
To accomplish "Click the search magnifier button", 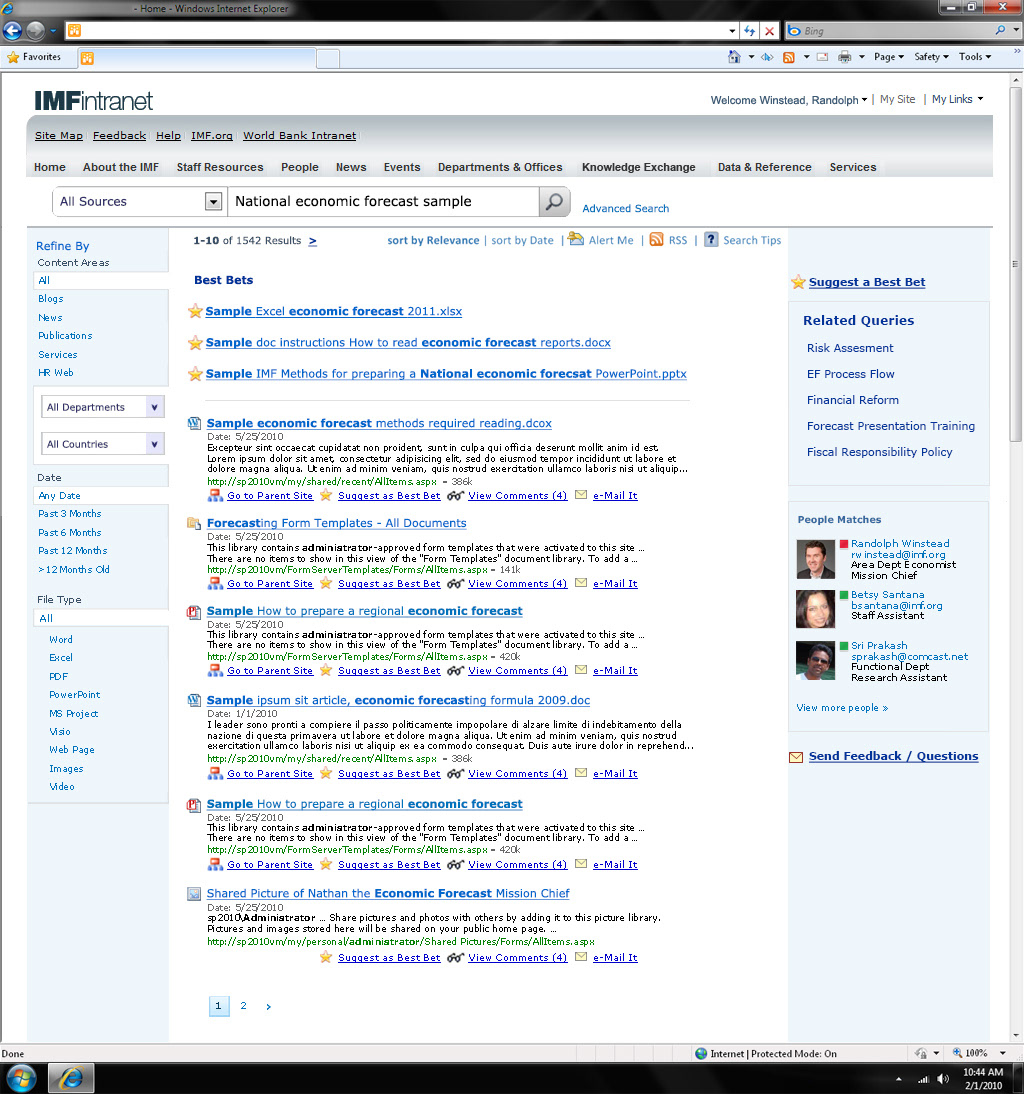I will click(x=554, y=202).
